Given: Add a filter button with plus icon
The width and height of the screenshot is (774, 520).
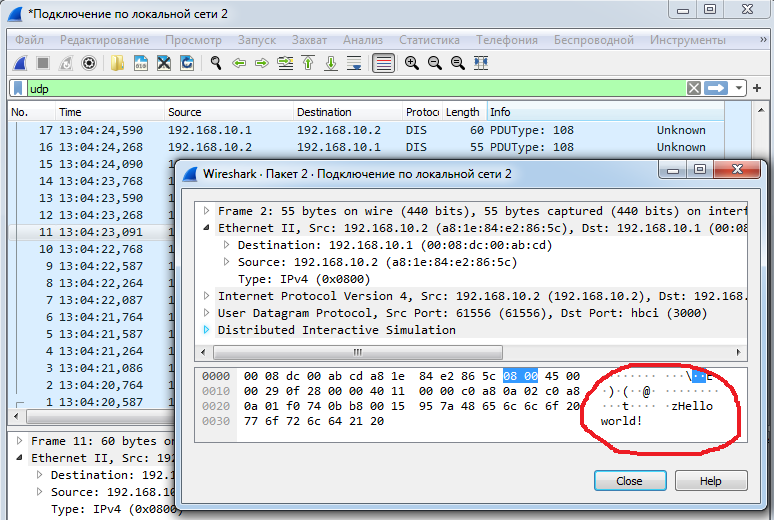Looking at the screenshot, I should (757, 88).
